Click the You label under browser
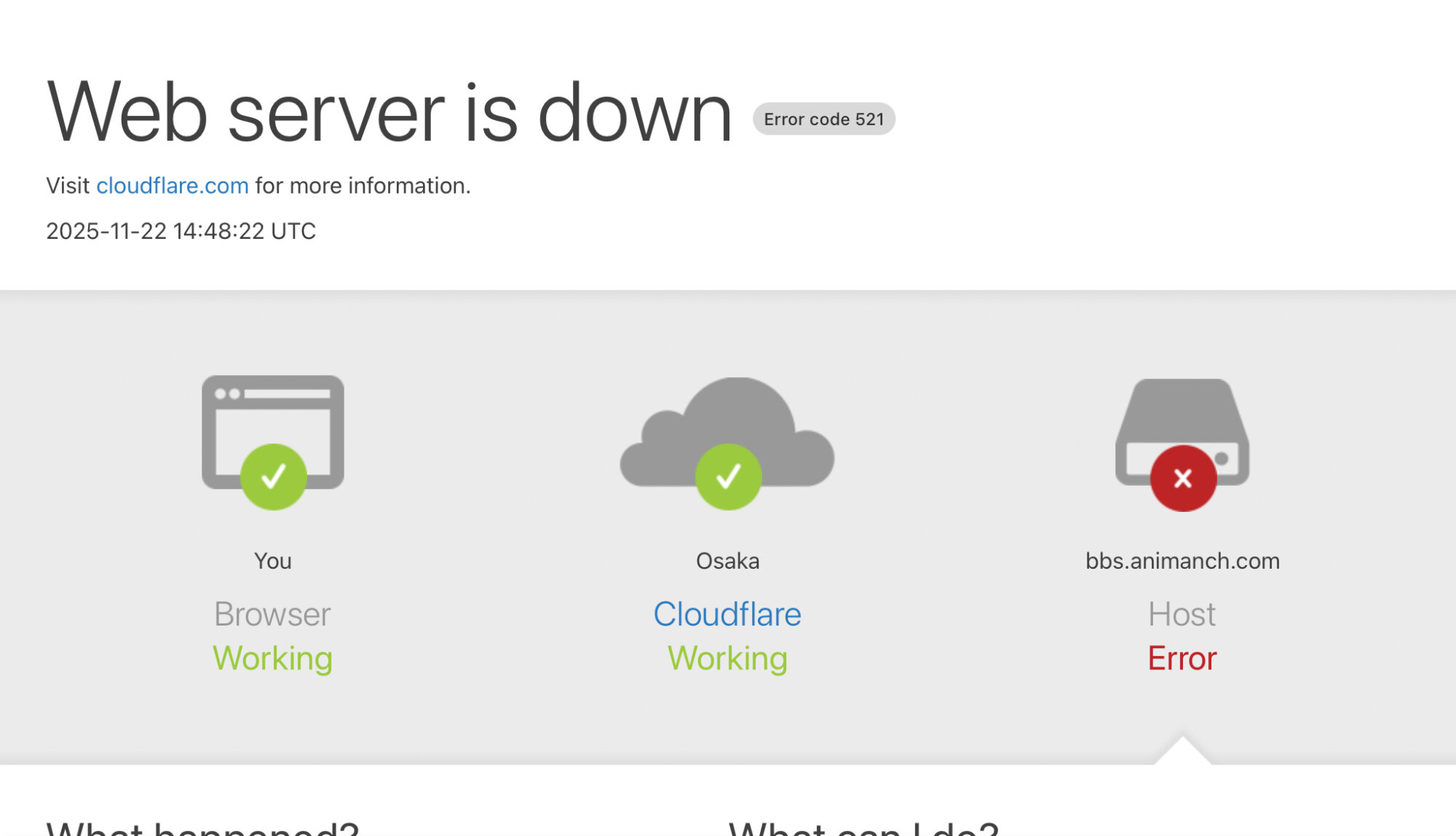Image resolution: width=1456 pixels, height=836 pixels. click(272, 561)
